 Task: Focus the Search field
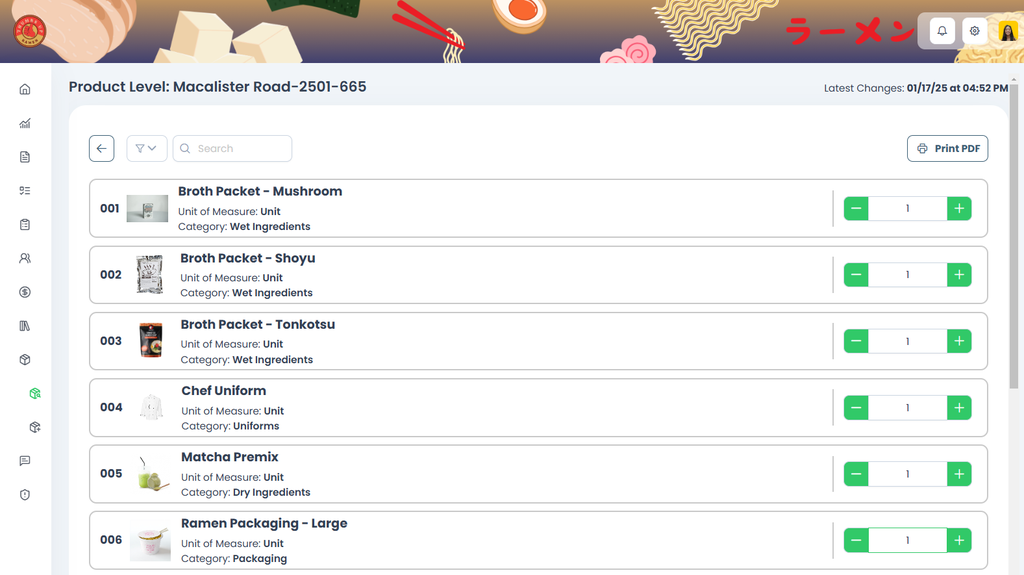(x=232, y=148)
